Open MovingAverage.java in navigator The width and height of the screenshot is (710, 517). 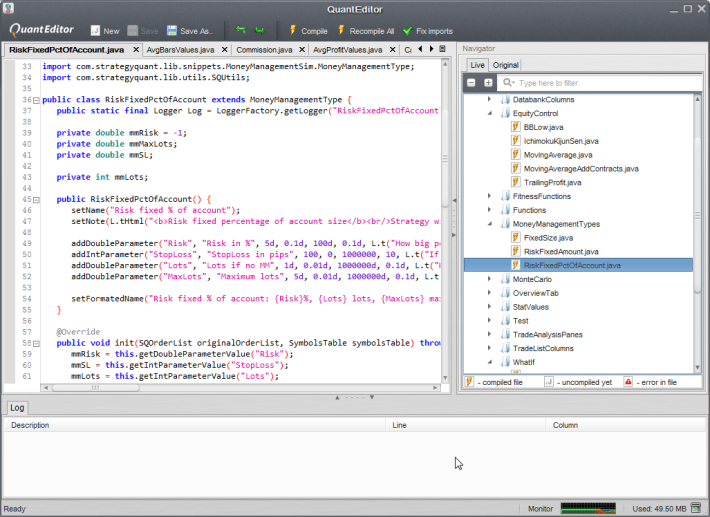pyautogui.click(x=558, y=155)
